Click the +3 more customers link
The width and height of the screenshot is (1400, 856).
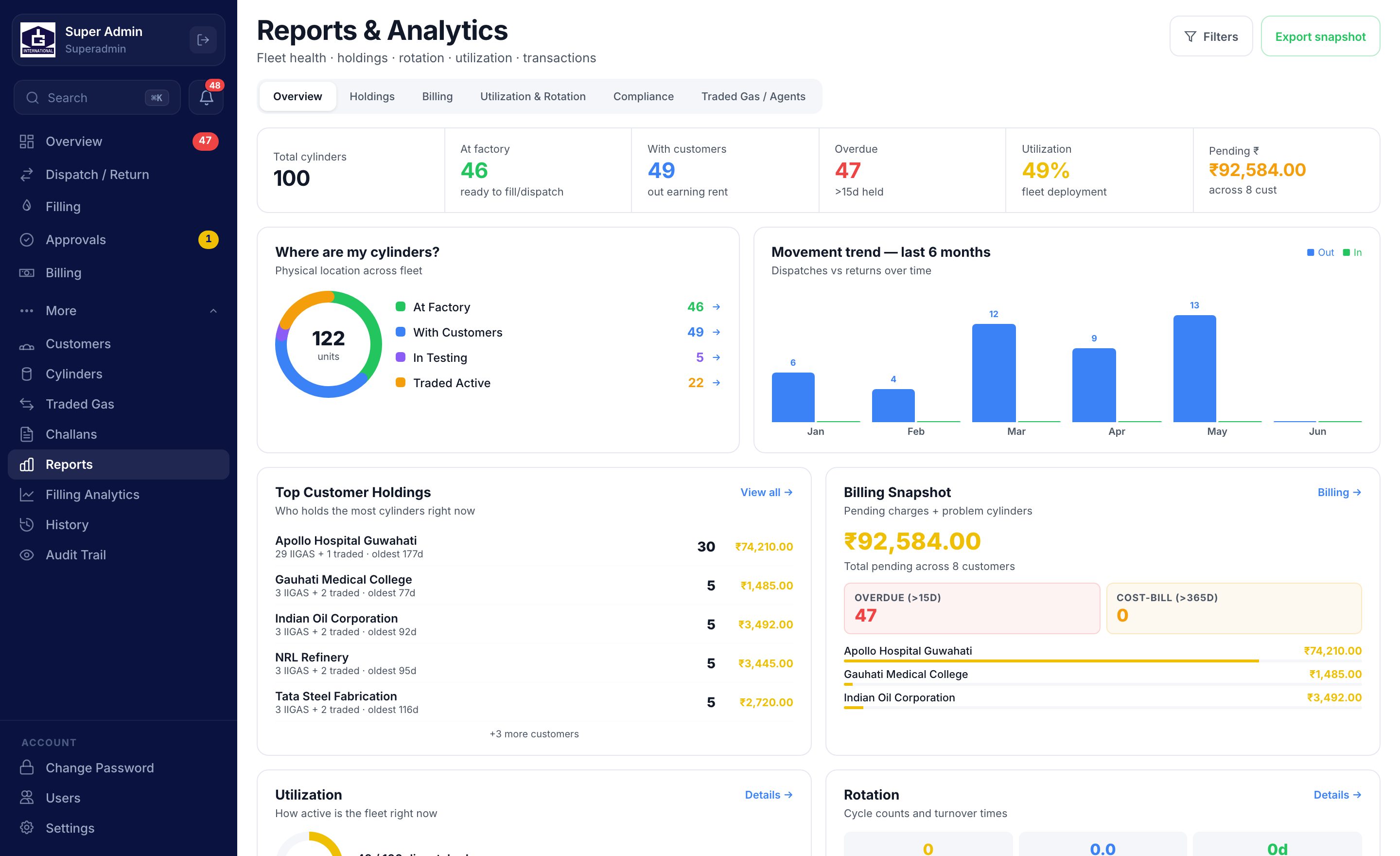tap(534, 734)
